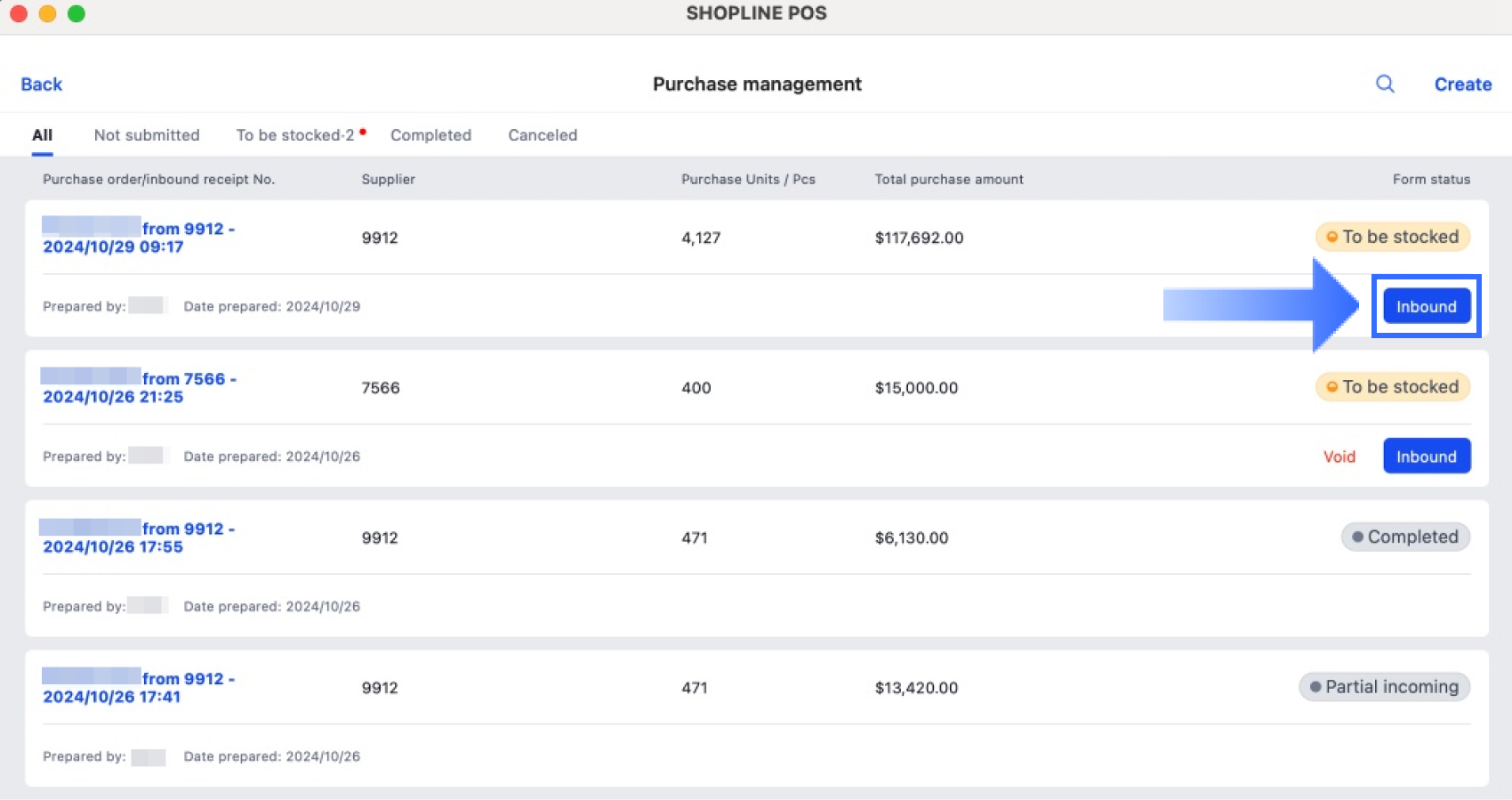View the Canceled tab
This screenshot has width=1512, height=800.
[x=543, y=135]
